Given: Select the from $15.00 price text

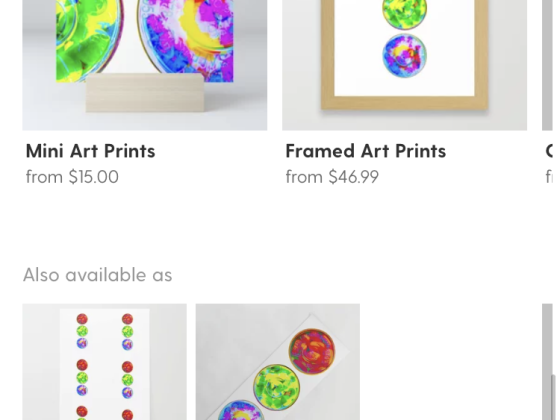Looking at the screenshot, I should click(72, 177).
